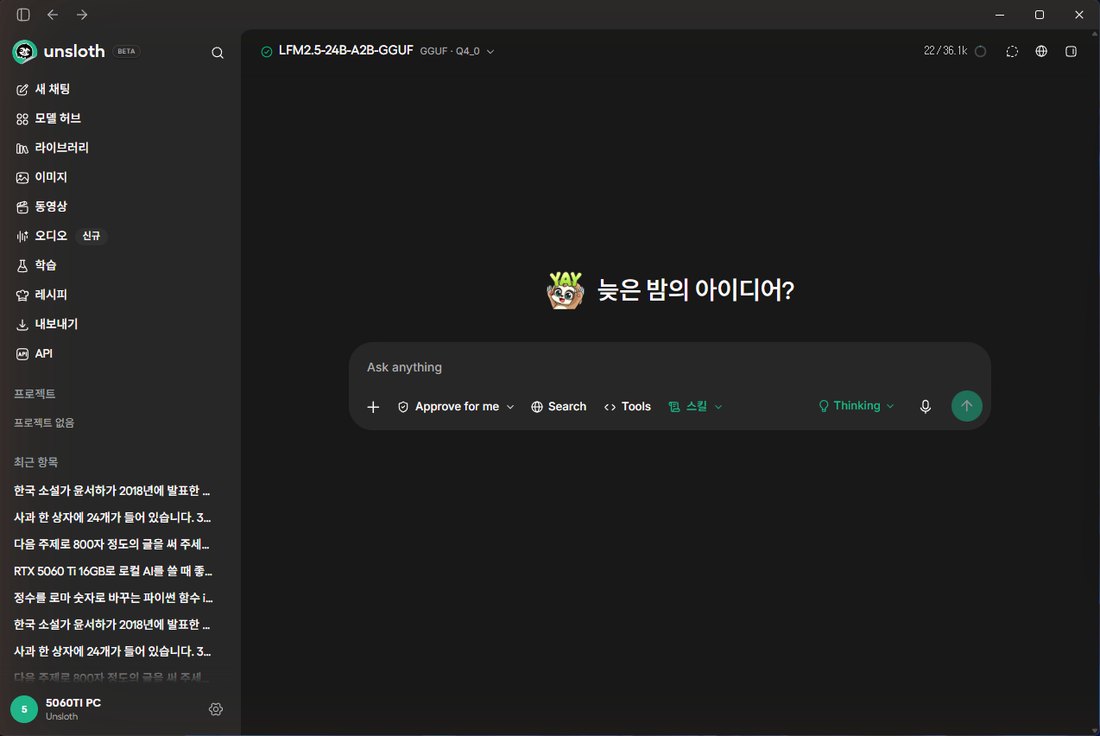Toggle the sidebar panel icon
The height and width of the screenshot is (736, 1100).
click(x=23, y=15)
